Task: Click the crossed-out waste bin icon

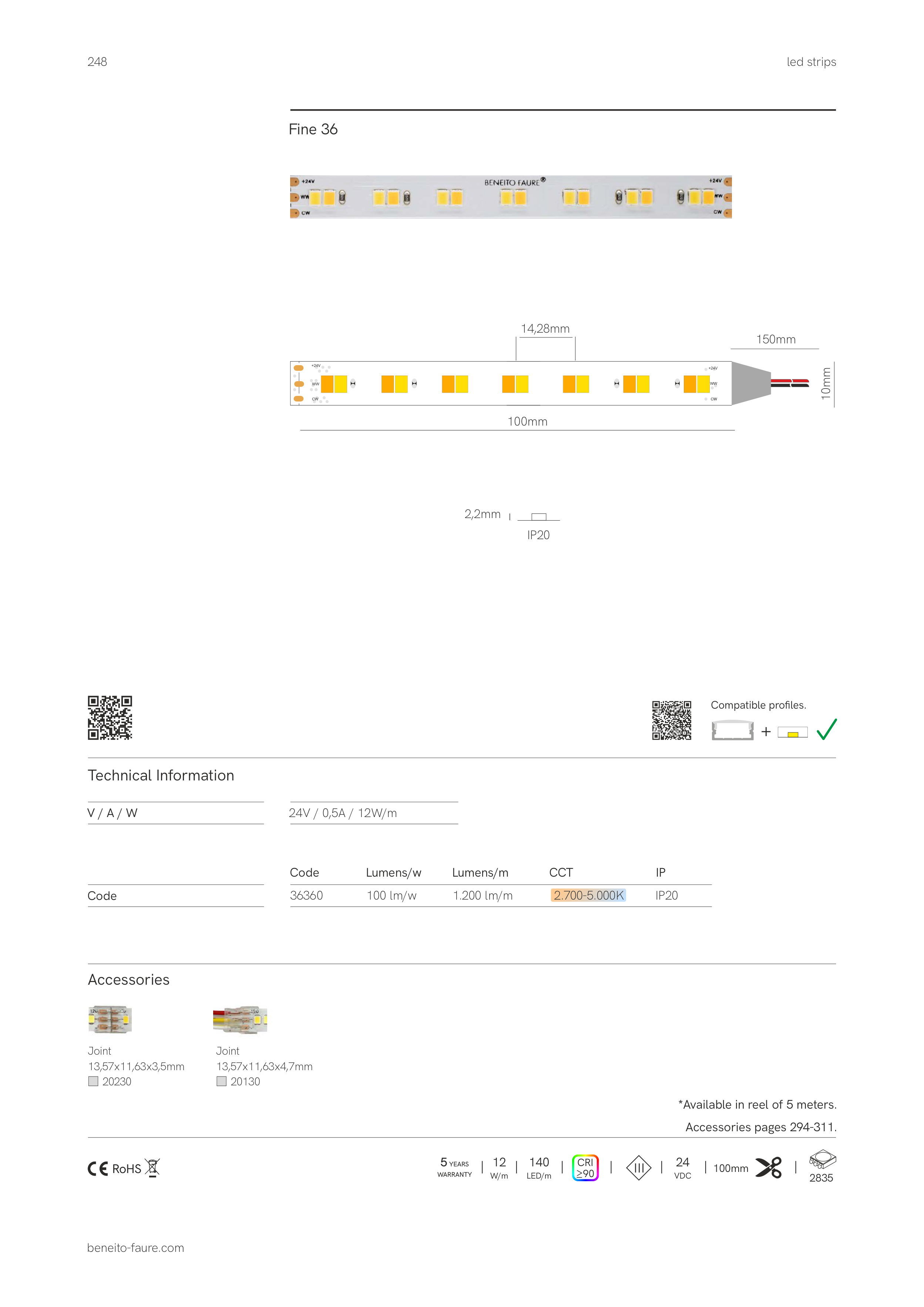Action: (x=152, y=1167)
